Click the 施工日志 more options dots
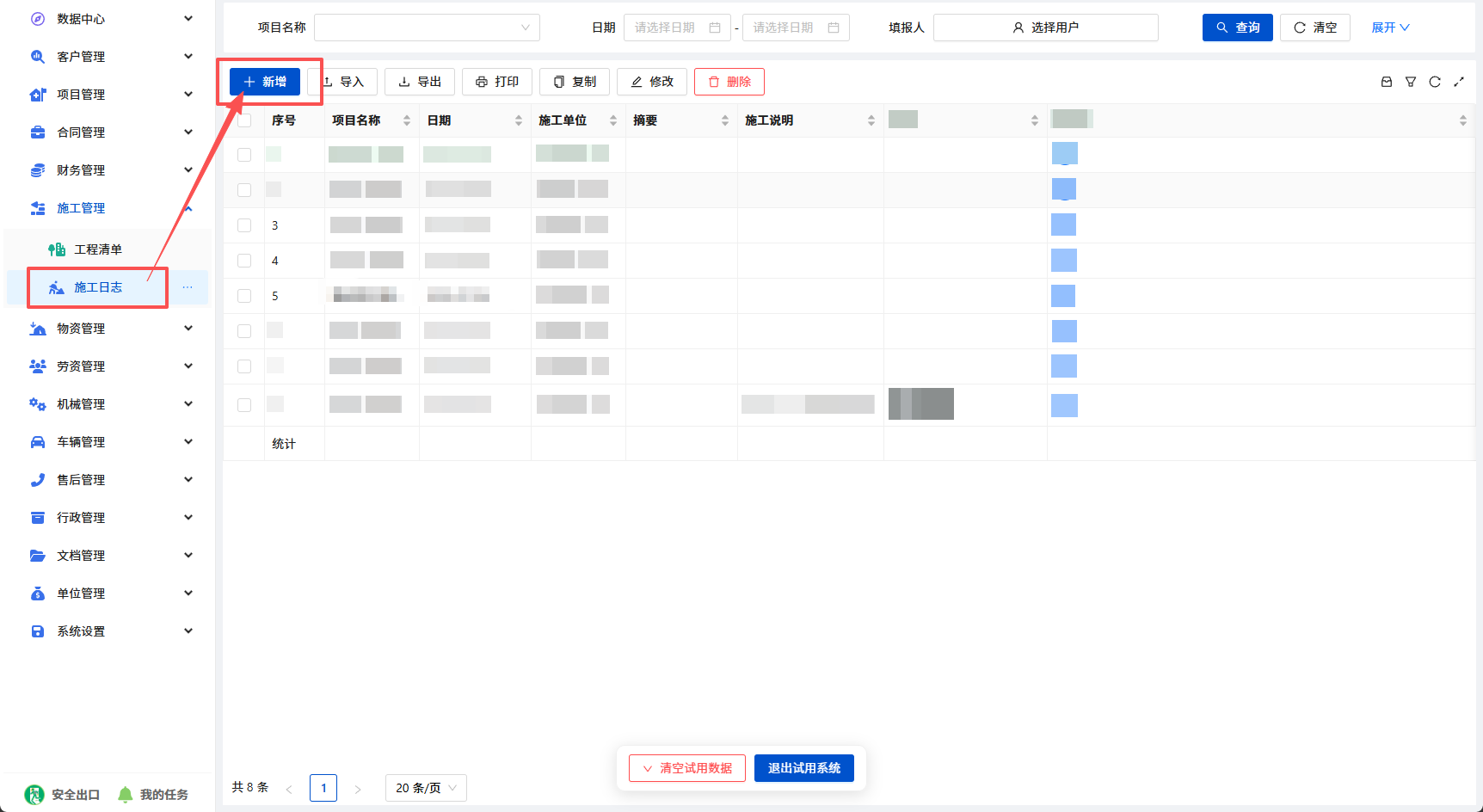This screenshot has height=812, width=1483. (188, 287)
